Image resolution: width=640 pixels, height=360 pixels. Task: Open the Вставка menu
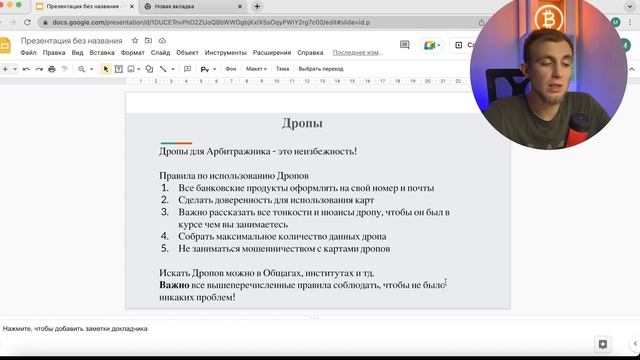click(102, 53)
